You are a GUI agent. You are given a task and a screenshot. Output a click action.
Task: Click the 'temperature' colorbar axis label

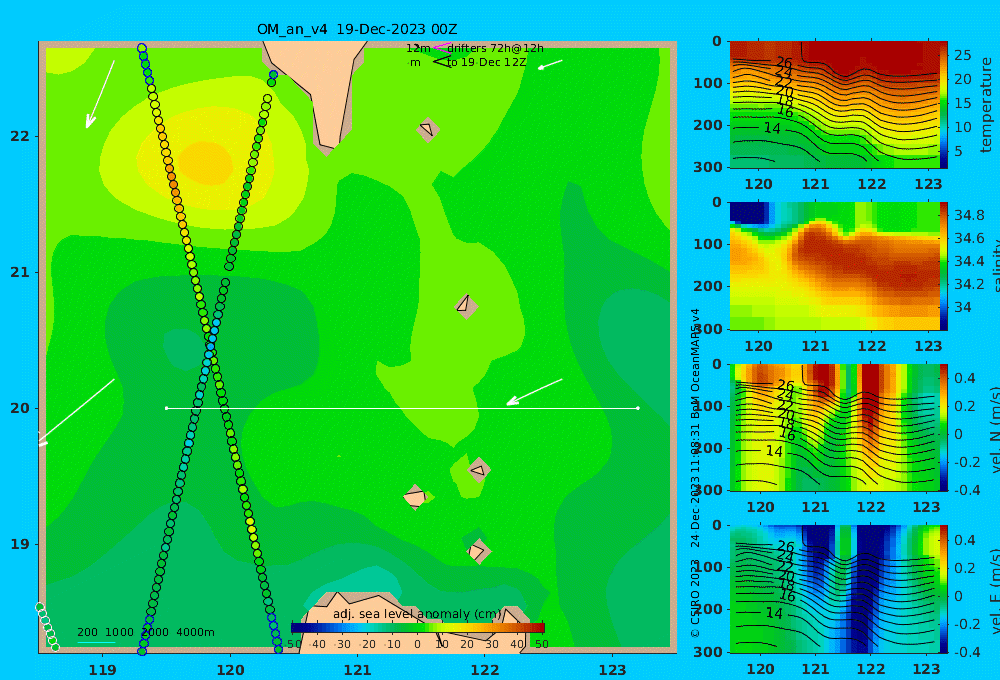pos(986,105)
